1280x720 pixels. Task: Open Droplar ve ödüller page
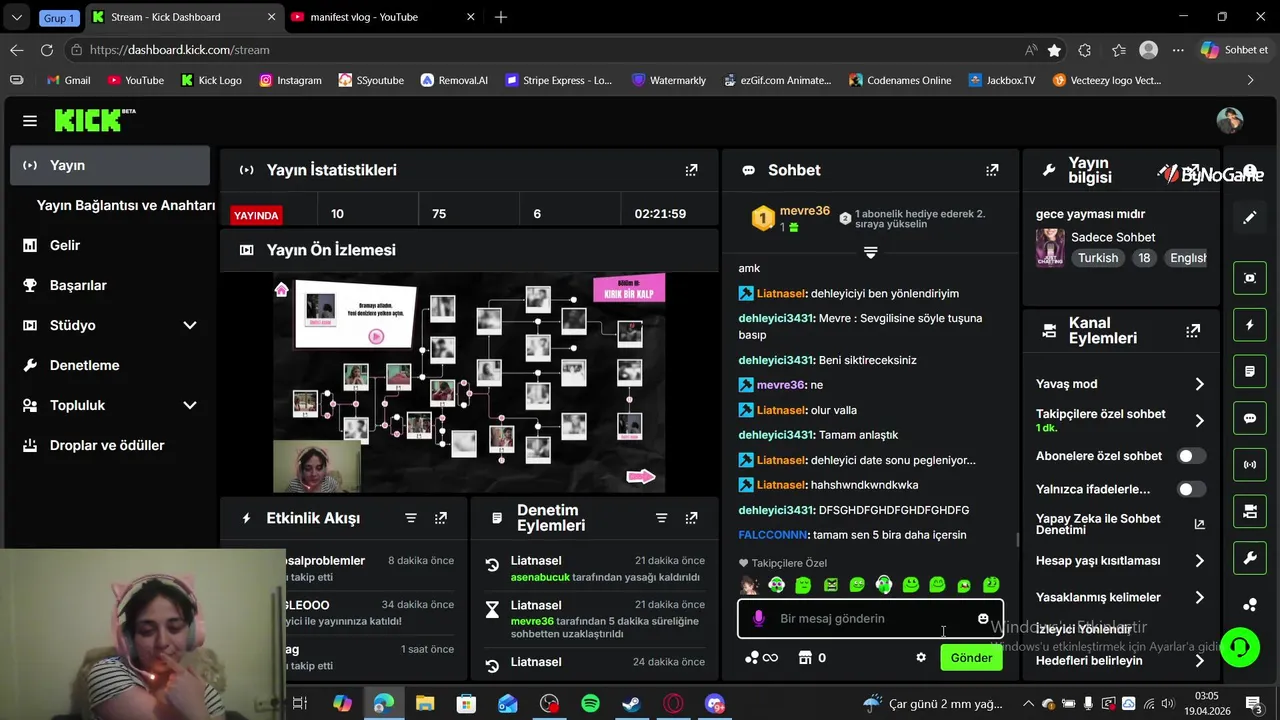pos(110,445)
